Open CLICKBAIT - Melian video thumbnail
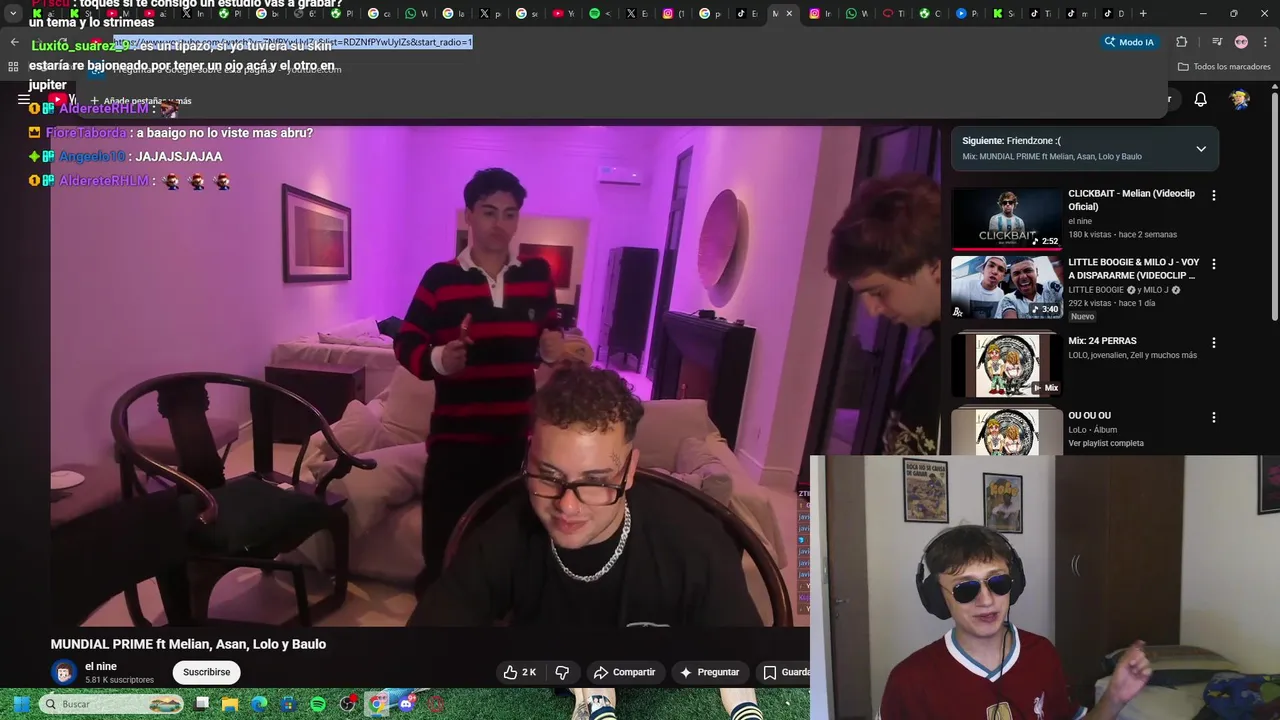The height and width of the screenshot is (720, 1280). click(x=1006, y=219)
